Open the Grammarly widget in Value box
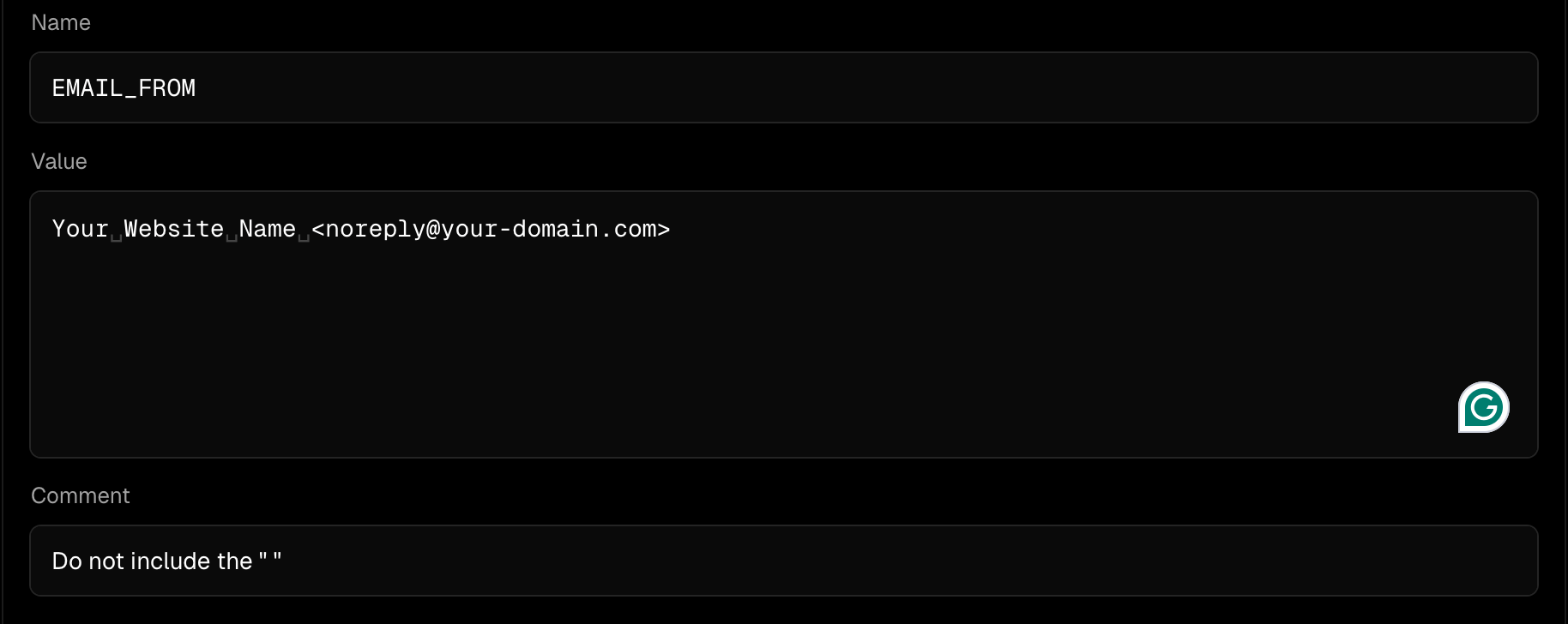This screenshot has width=1568, height=624. [1483, 407]
